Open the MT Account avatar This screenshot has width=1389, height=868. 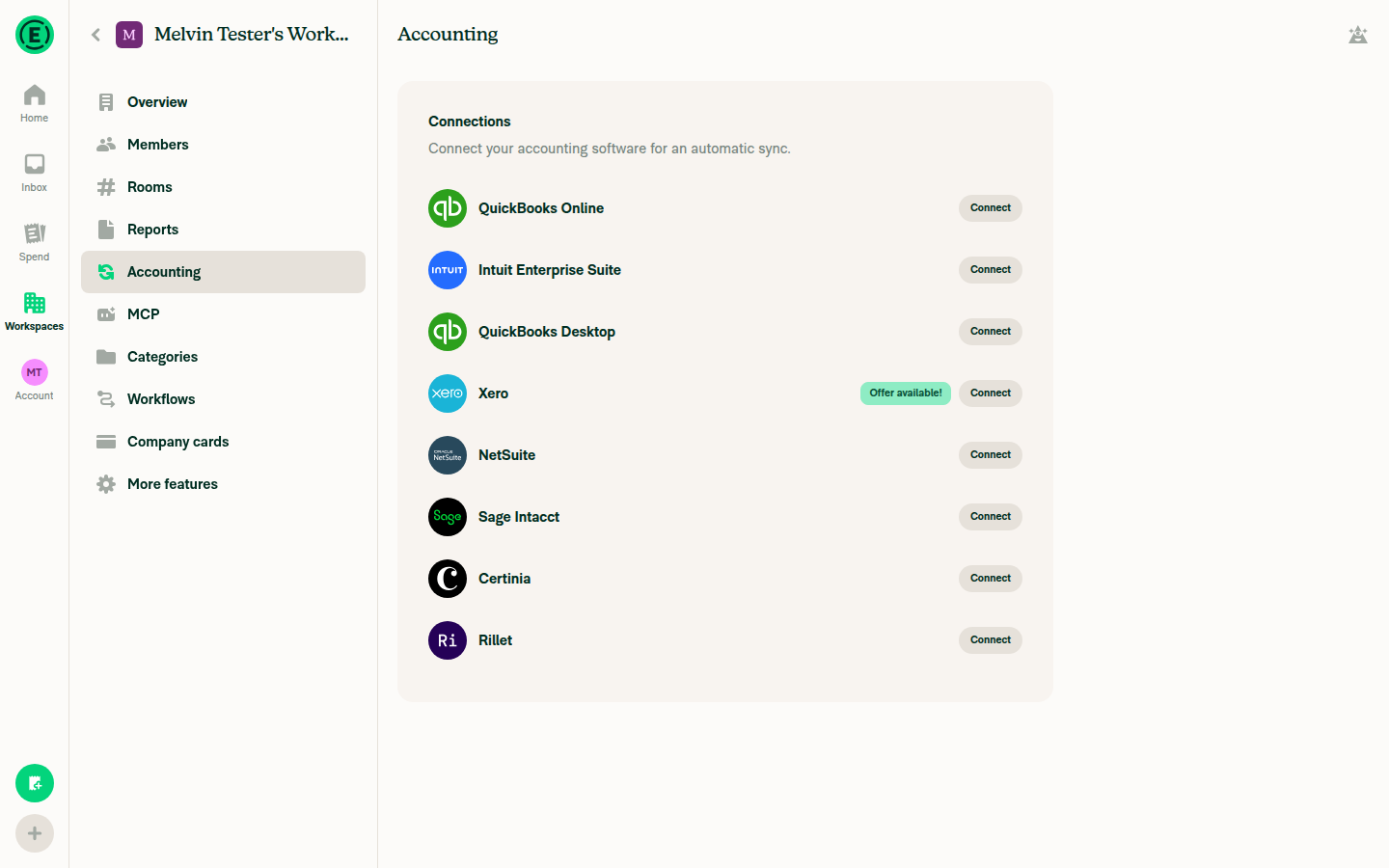(x=35, y=372)
